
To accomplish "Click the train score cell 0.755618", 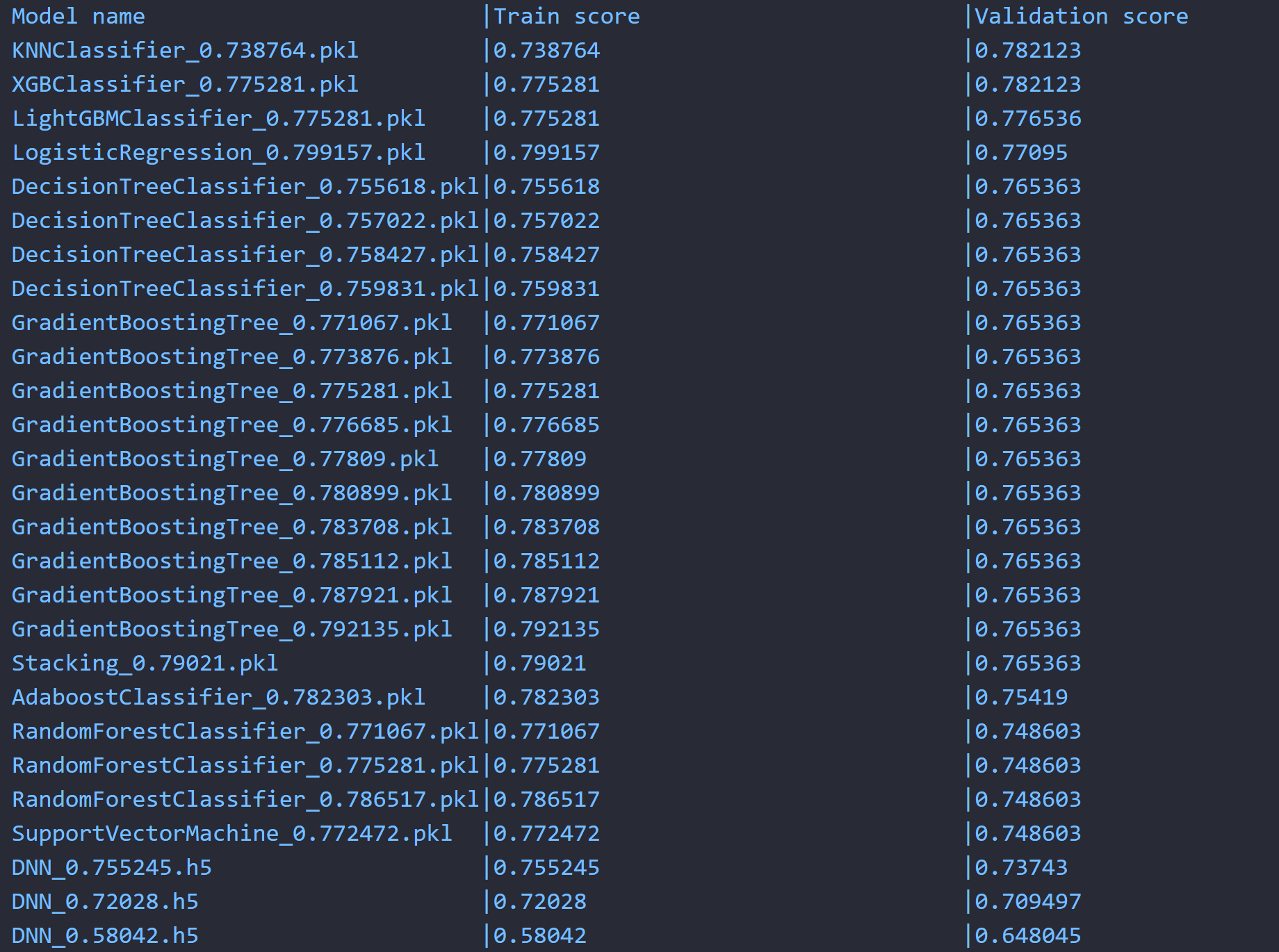I will [x=547, y=187].
